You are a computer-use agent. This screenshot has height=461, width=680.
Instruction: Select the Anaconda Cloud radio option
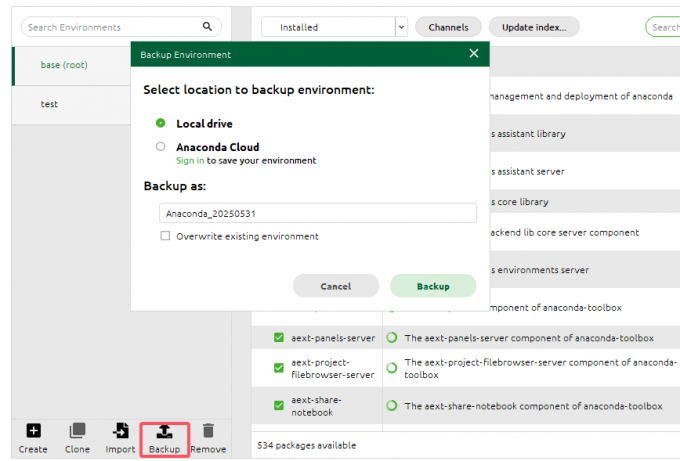pyautogui.click(x=161, y=146)
